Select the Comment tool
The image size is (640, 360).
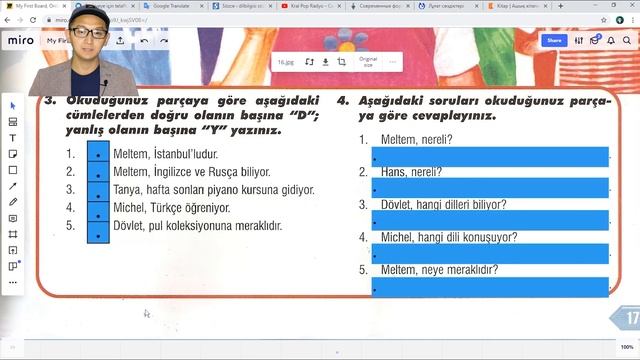click(x=13, y=218)
